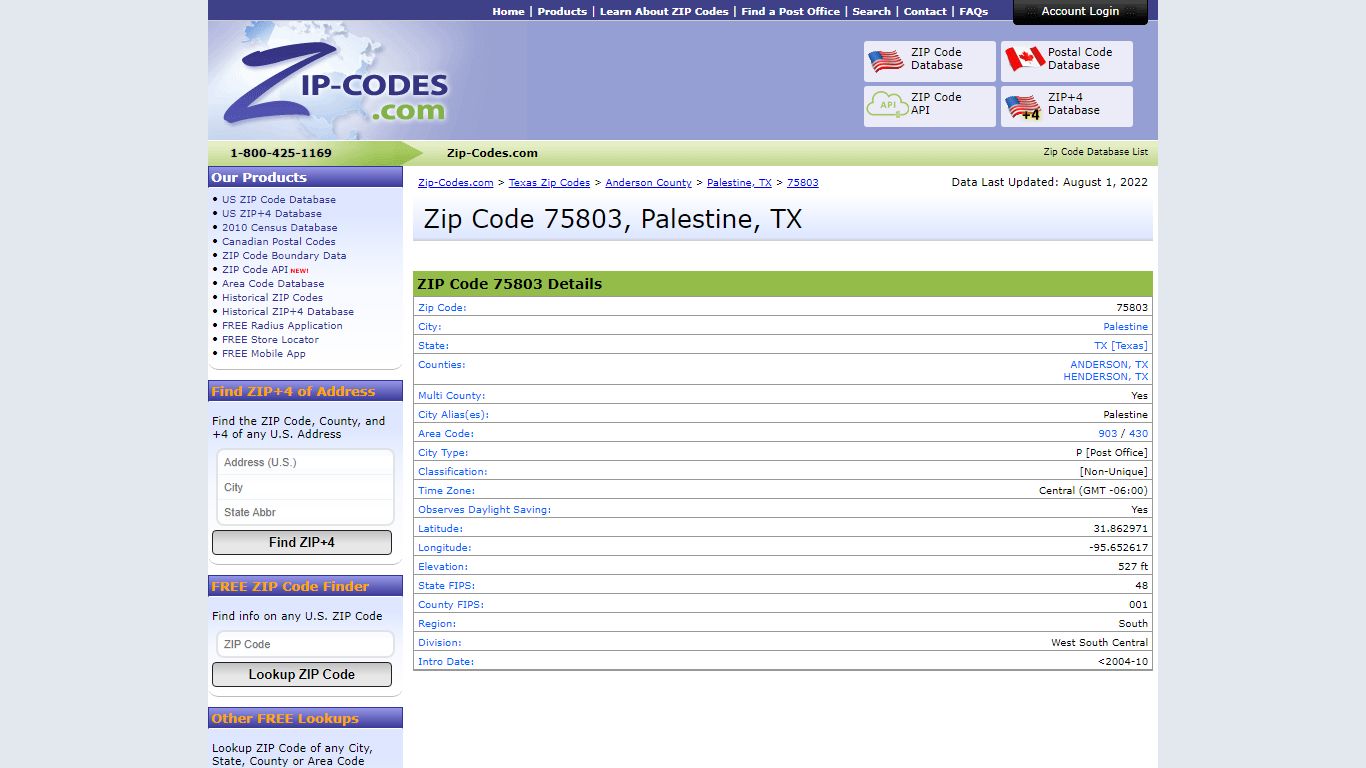
Task: Click Zip-Codes.com breadcrumb link
Action: (x=456, y=183)
